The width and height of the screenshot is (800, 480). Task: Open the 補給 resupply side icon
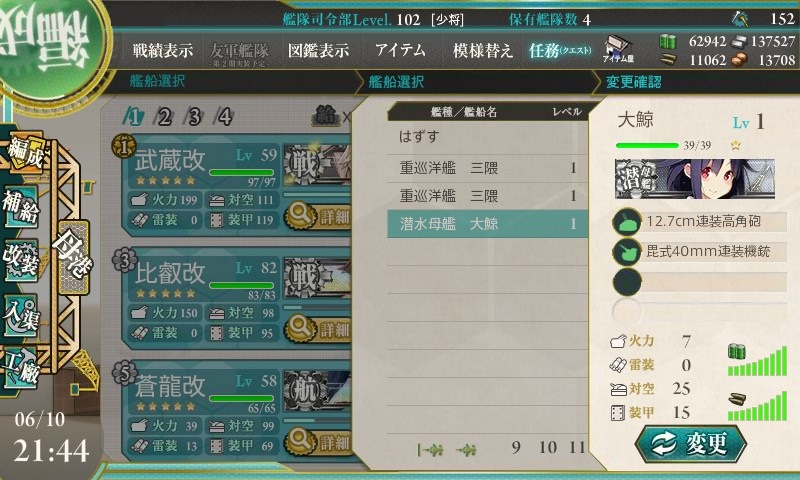point(21,207)
